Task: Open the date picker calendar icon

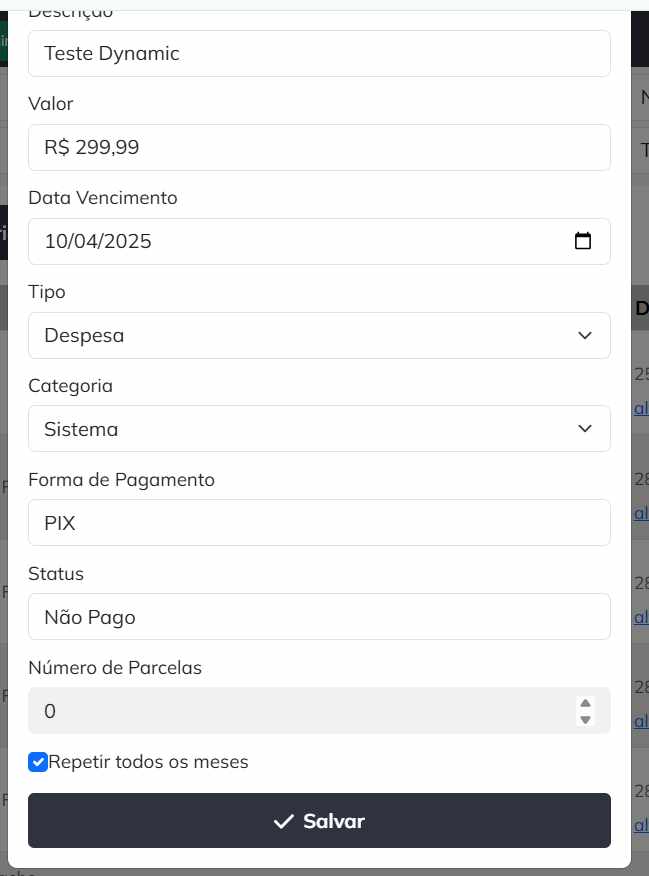Action: point(583,241)
